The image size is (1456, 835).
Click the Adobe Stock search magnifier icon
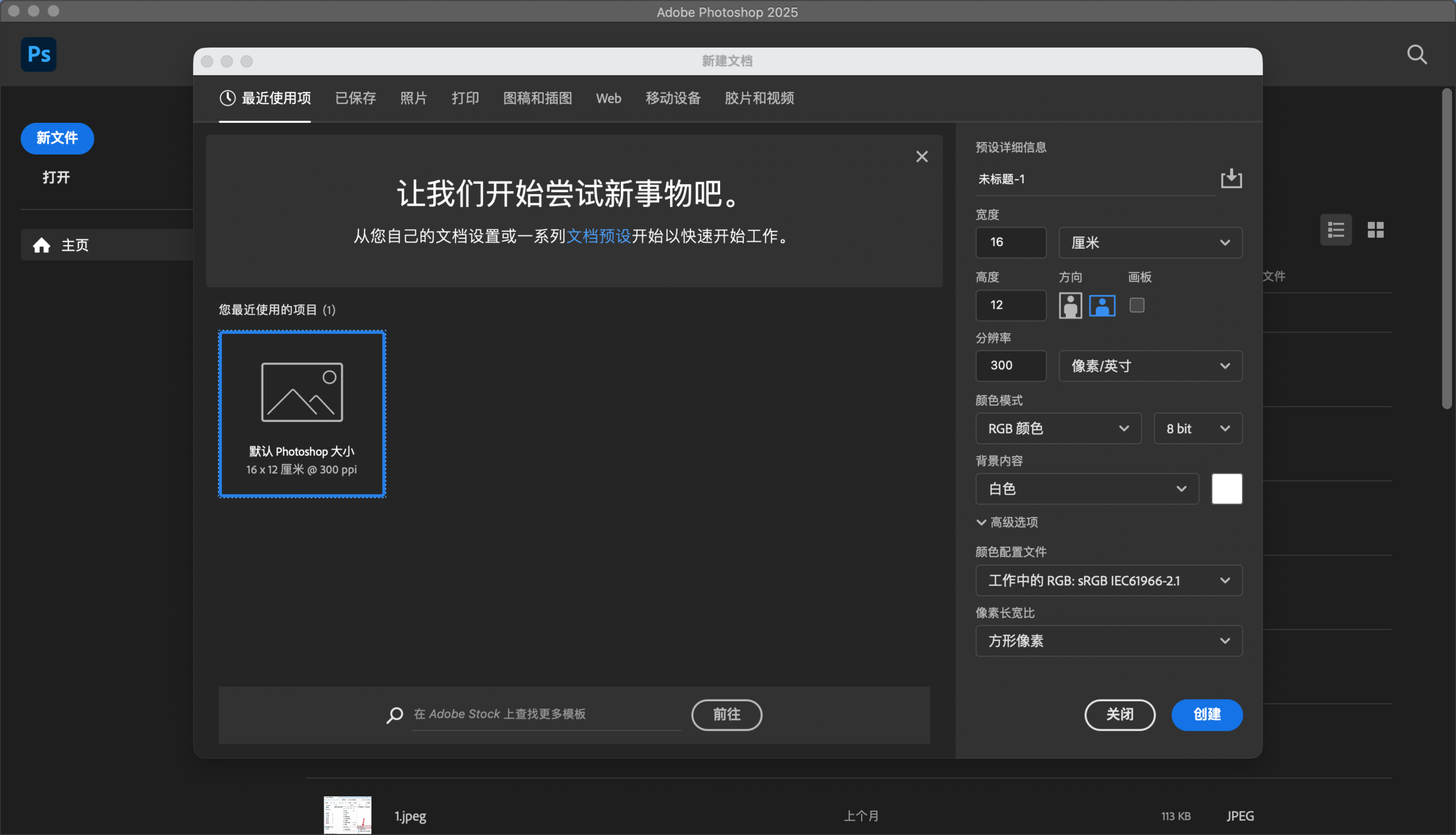click(x=395, y=714)
